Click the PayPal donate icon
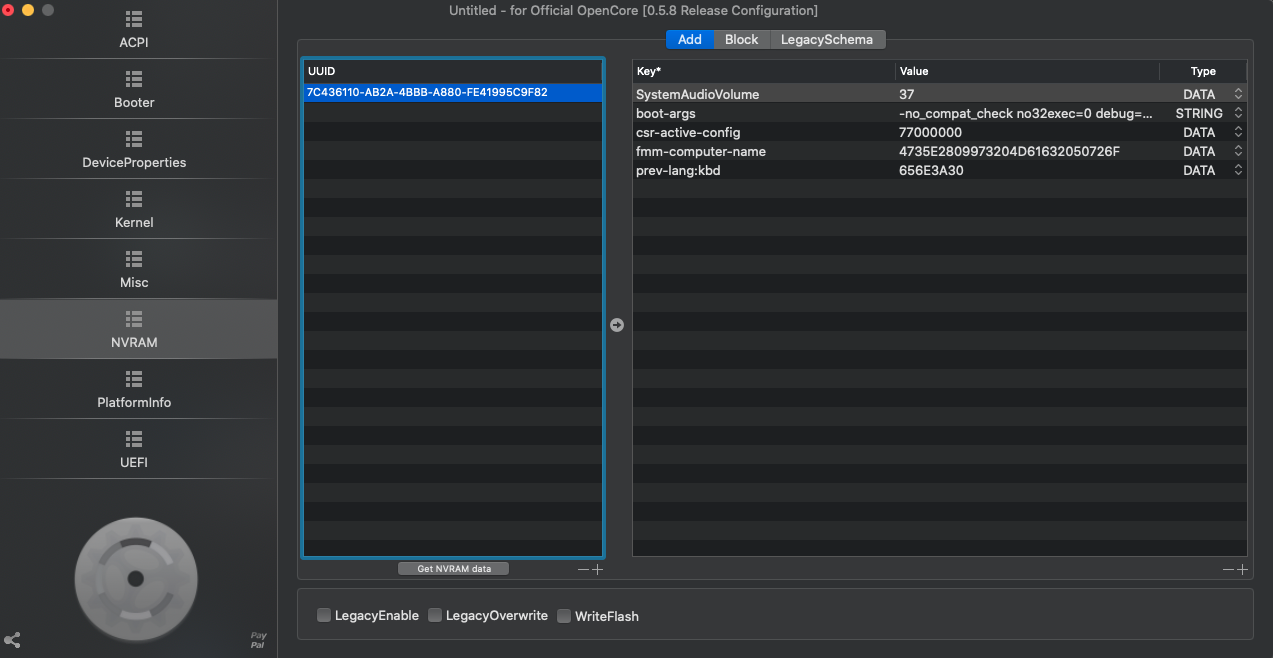Viewport: 1273px width, 658px height. (258, 640)
